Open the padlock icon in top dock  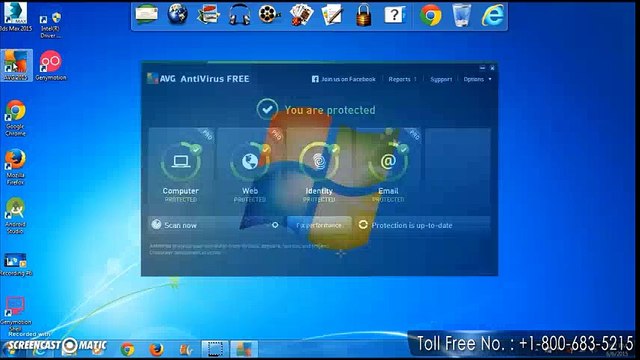363,15
